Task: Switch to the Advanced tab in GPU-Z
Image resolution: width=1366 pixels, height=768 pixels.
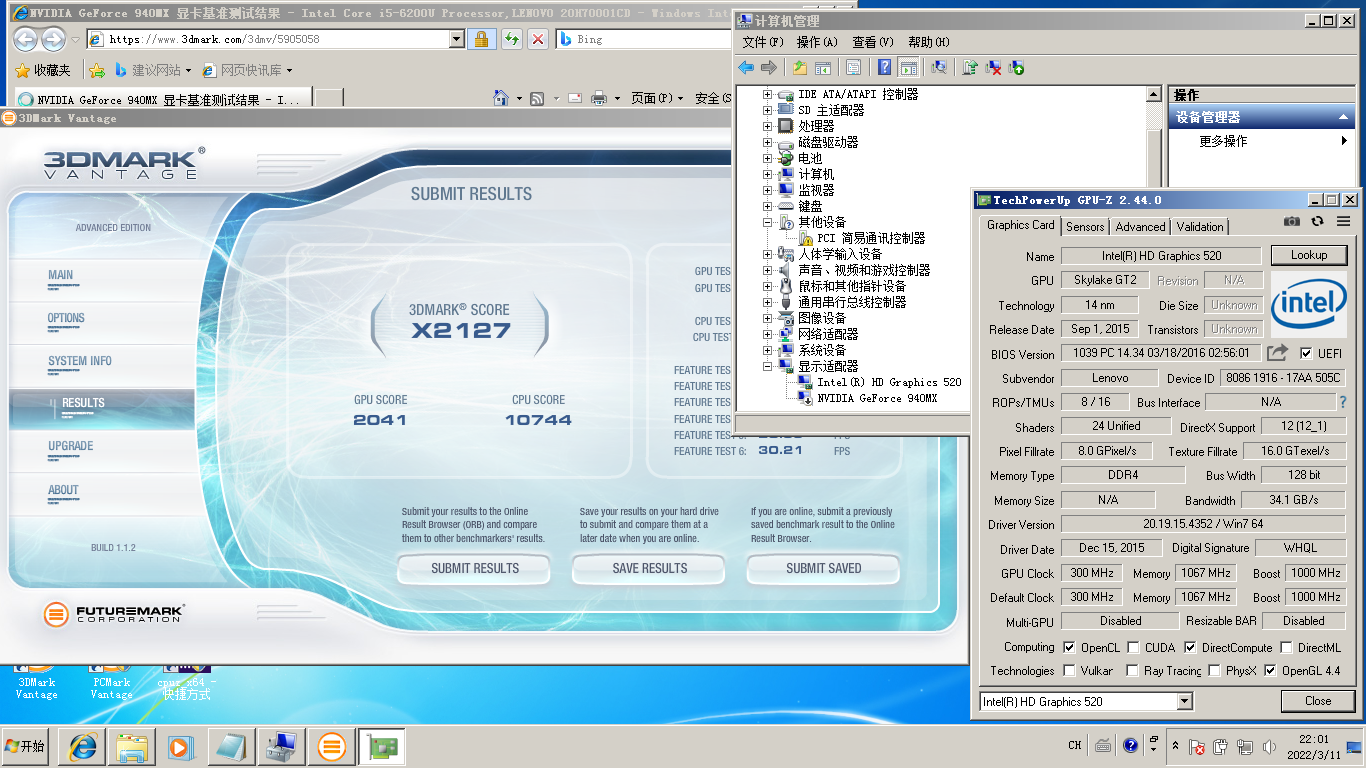Action: click(1140, 227)
